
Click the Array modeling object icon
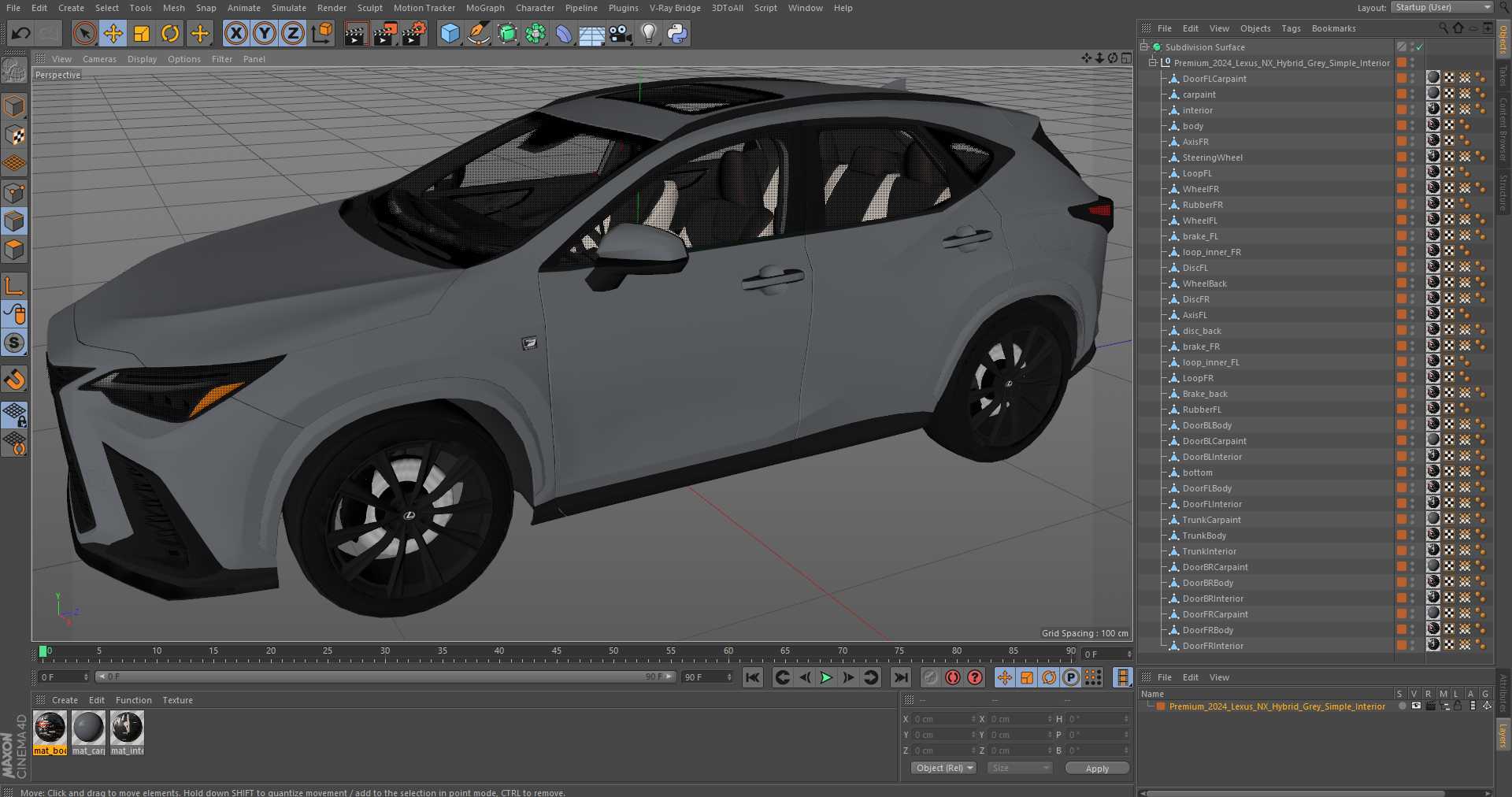tap(535, 33)
